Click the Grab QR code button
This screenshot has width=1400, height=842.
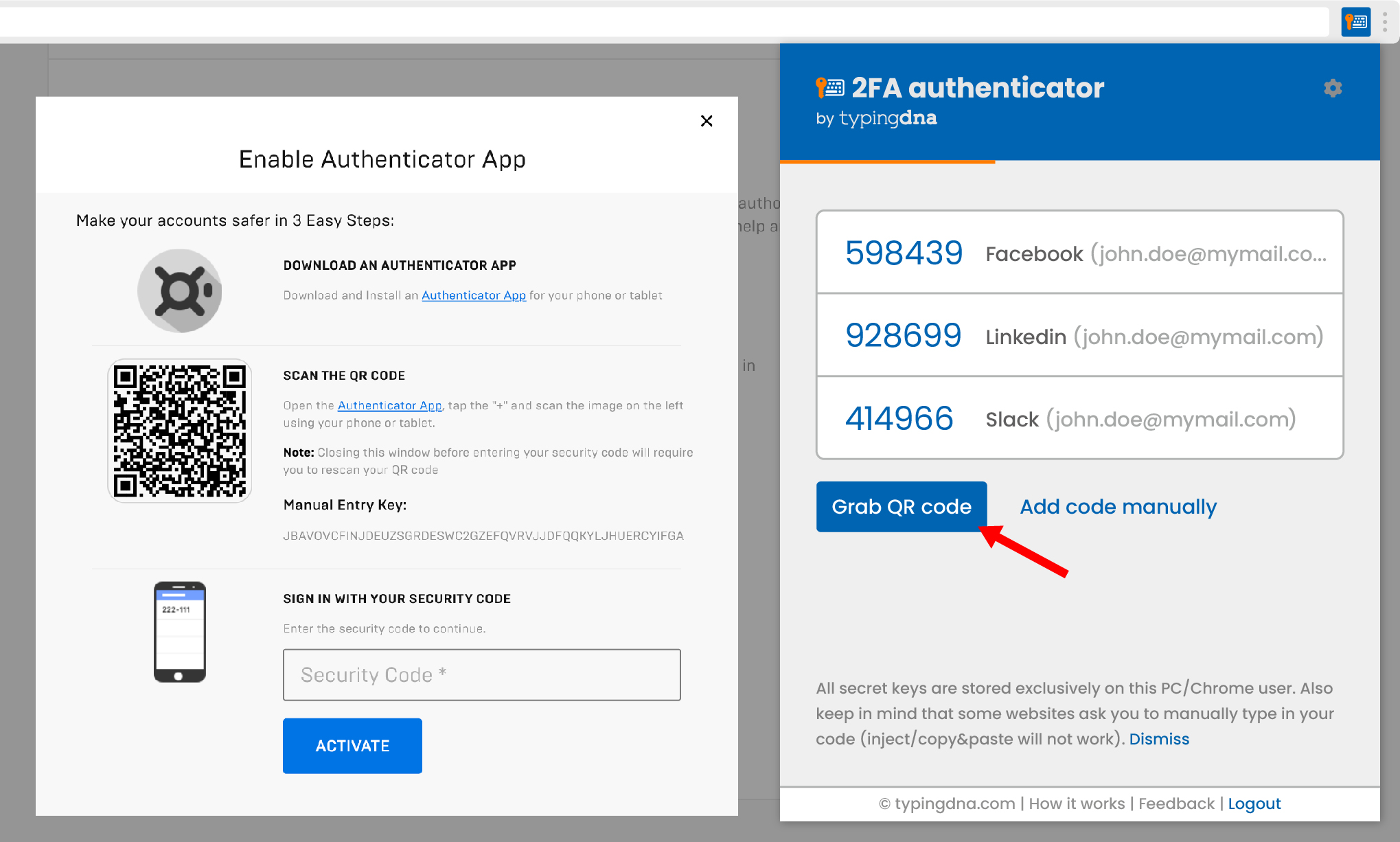[x=901, y=506]
